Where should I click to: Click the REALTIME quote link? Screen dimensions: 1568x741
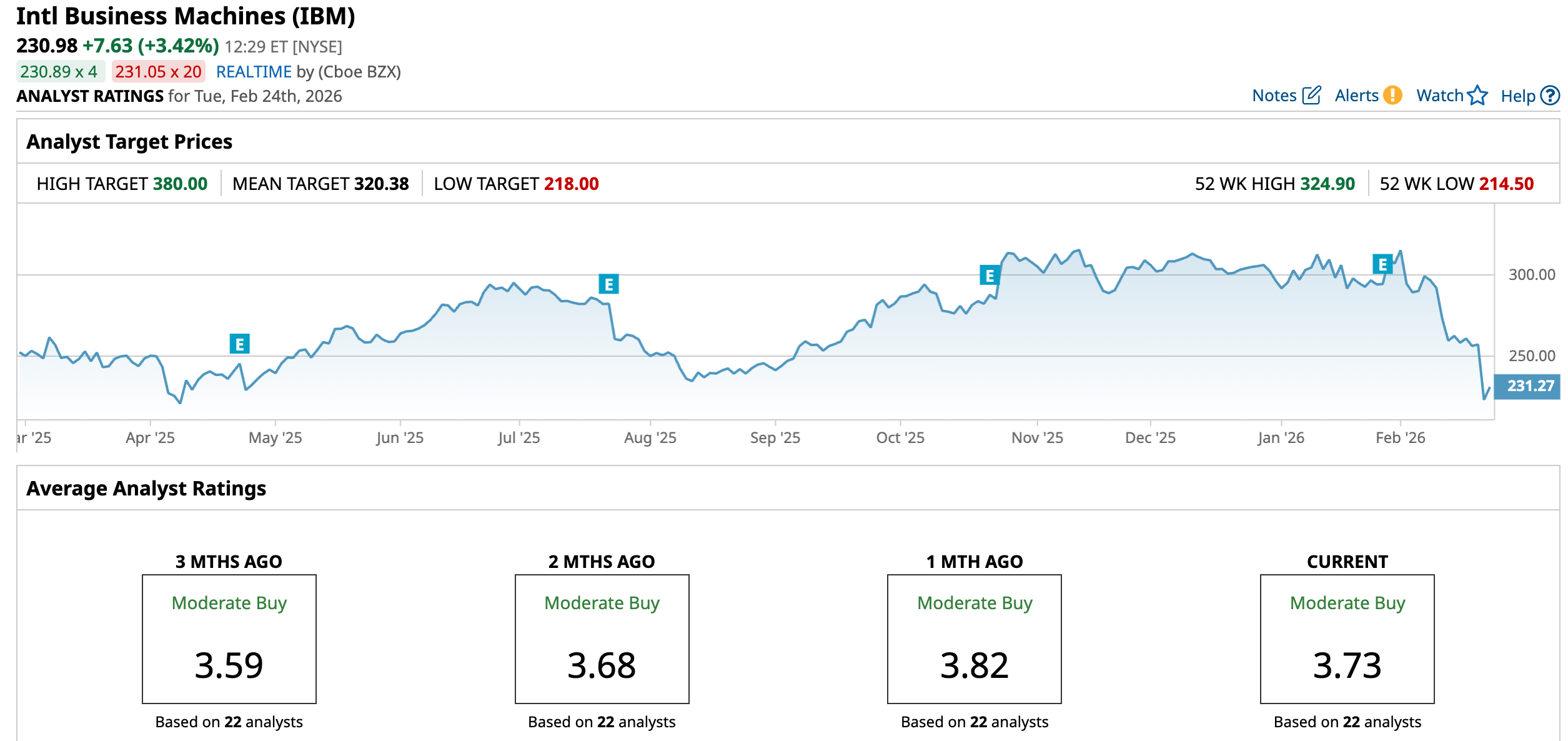click(254, 72)
